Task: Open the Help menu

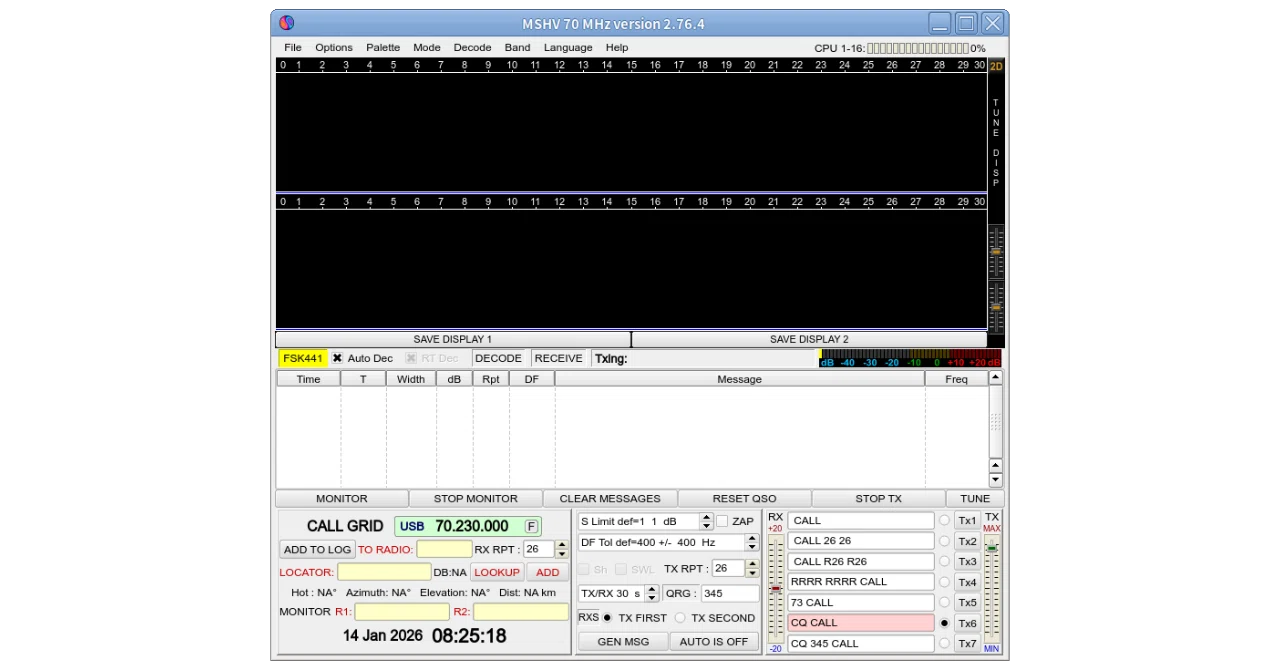Action: (617, 47)
